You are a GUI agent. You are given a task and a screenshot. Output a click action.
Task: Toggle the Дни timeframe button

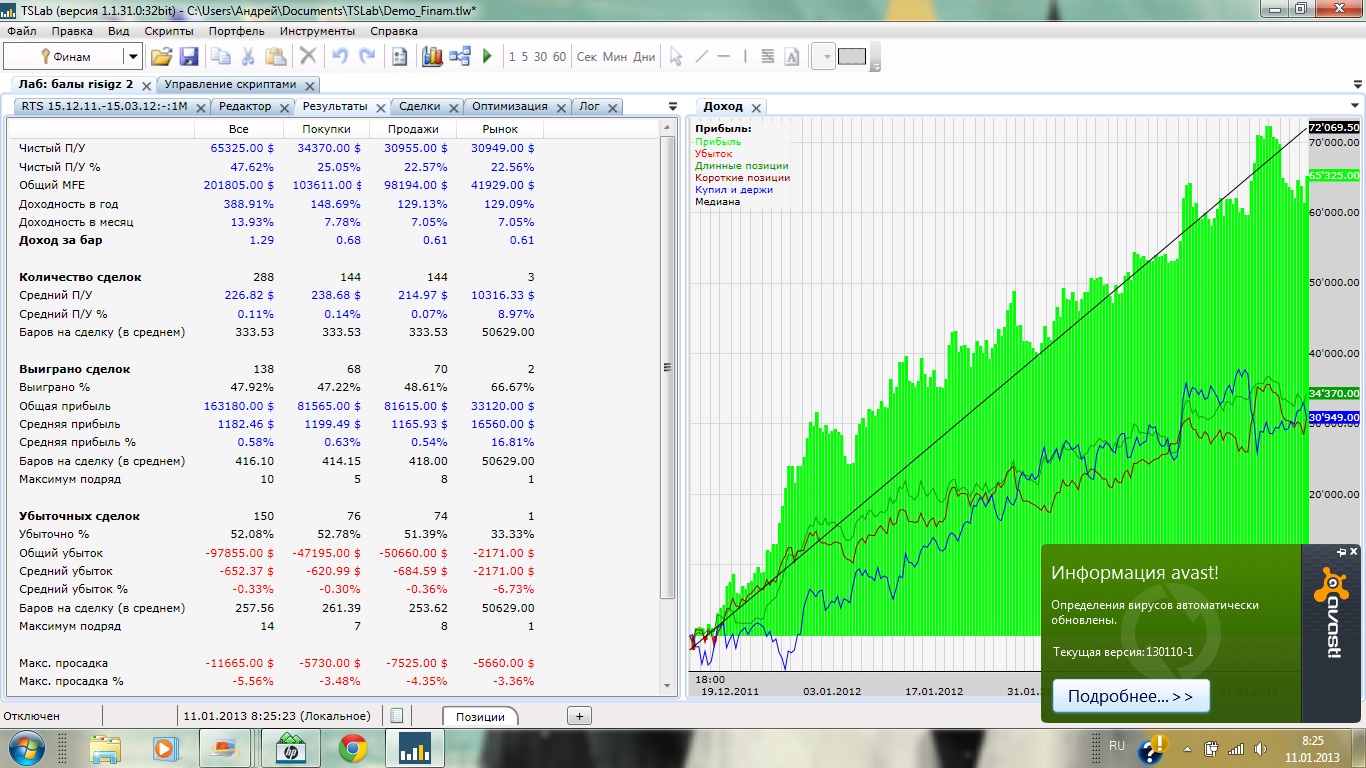[x=645, y=57]
